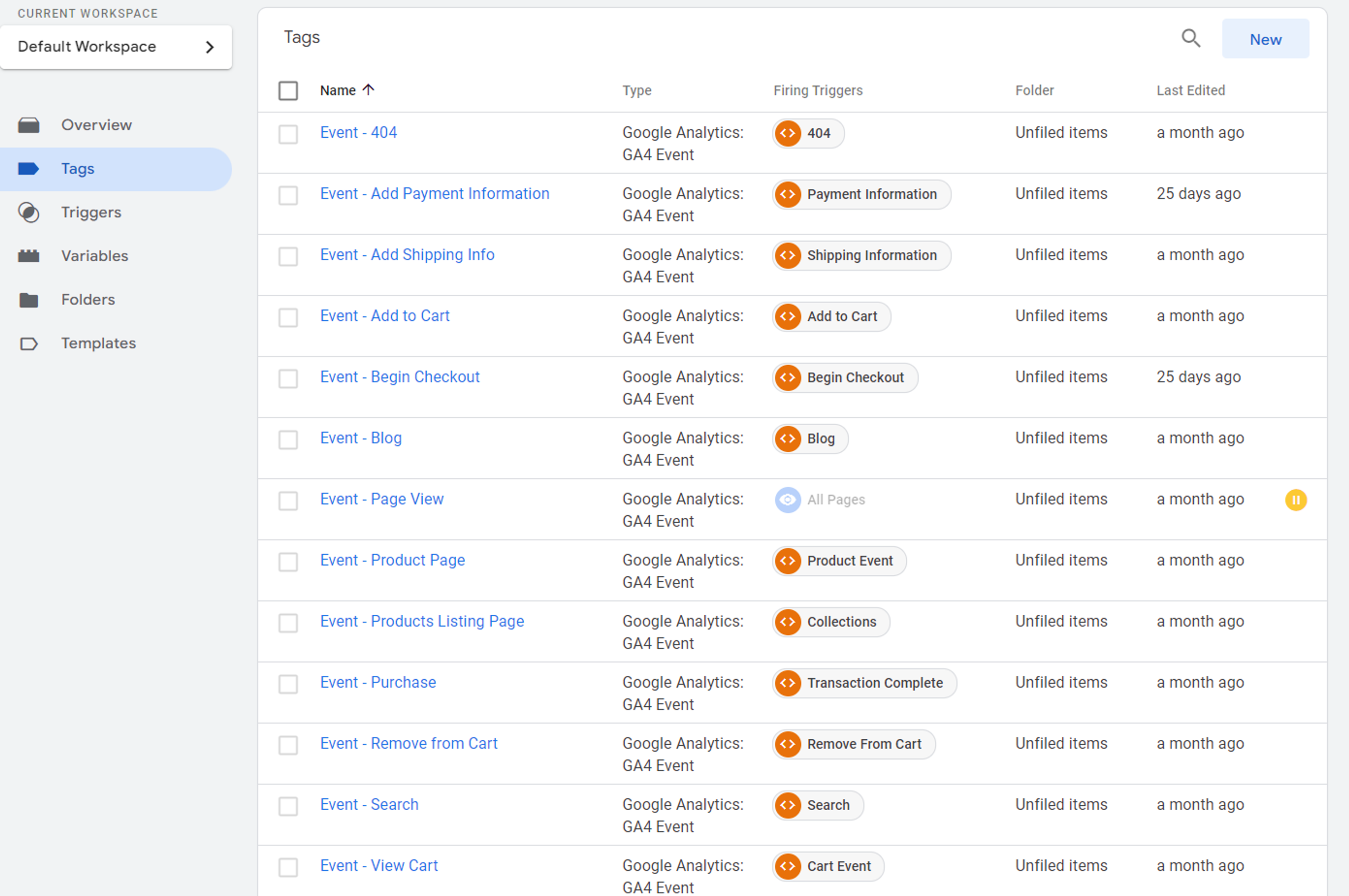This screenshot has width=1349, height=896.
Task: Click the Begin Checkout trigger icon
Action: coord(788,378)
